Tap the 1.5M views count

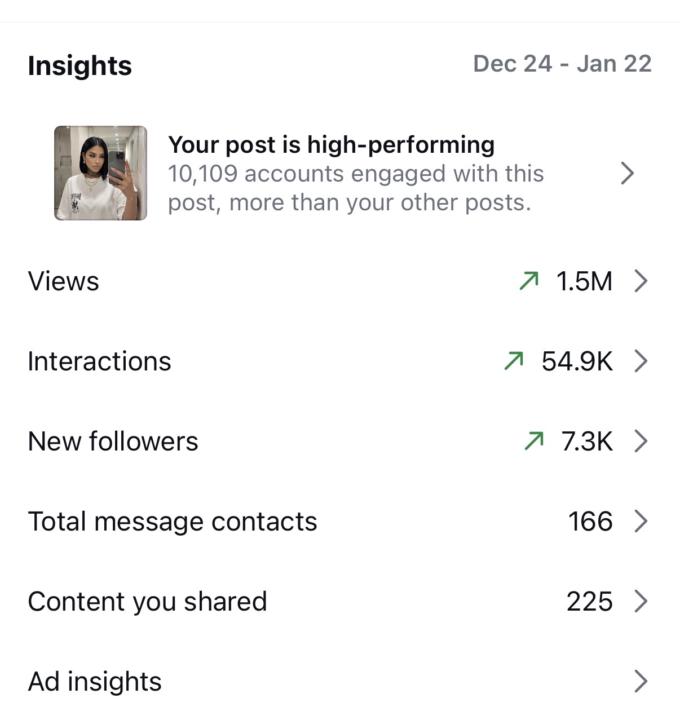tap(584, 282)
